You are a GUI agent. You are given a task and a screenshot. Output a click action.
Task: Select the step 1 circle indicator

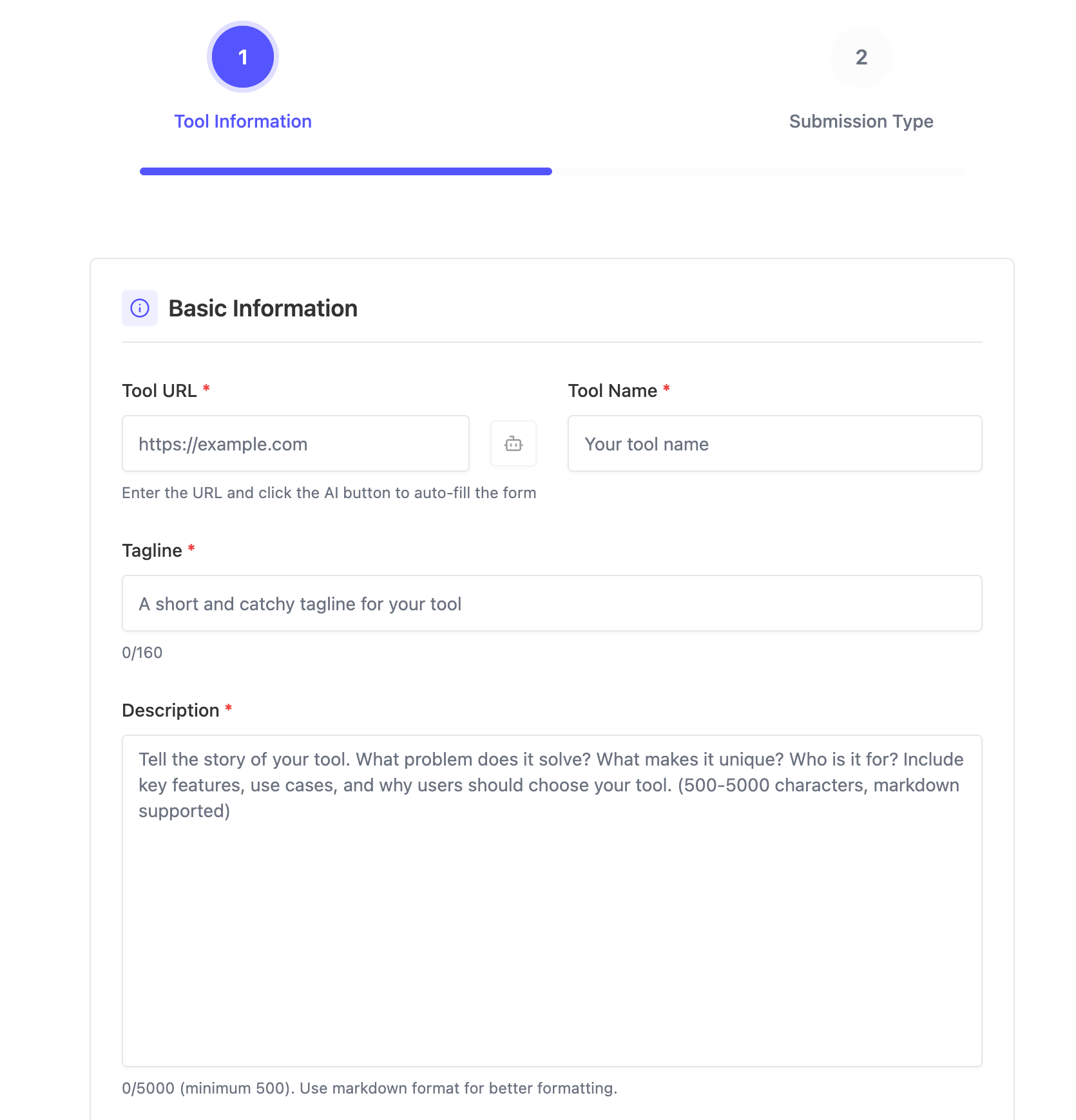coord(243,57)
